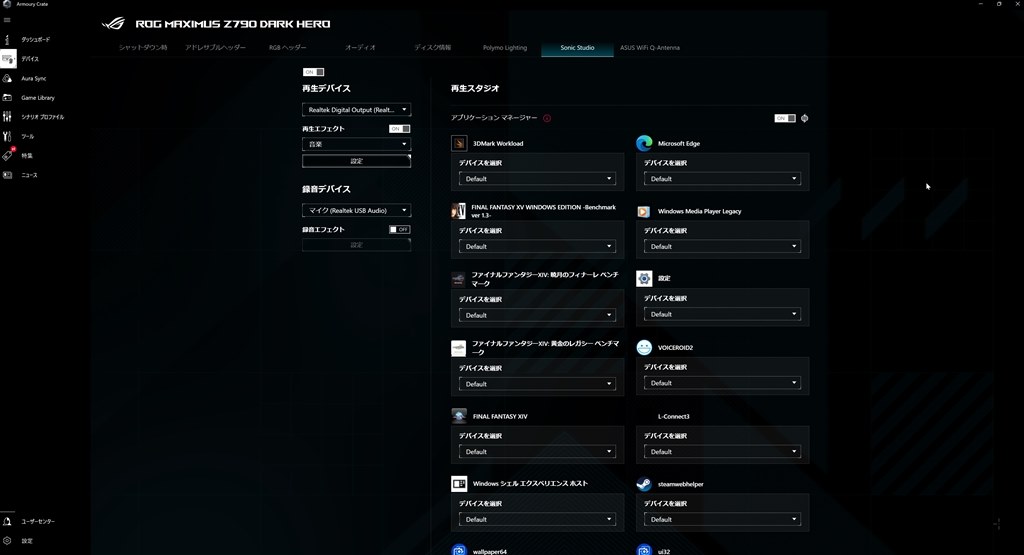Open the 音楽 effect preset dropdown
Viewport: 1024px width, 555px height.
(x=357, y=144)
